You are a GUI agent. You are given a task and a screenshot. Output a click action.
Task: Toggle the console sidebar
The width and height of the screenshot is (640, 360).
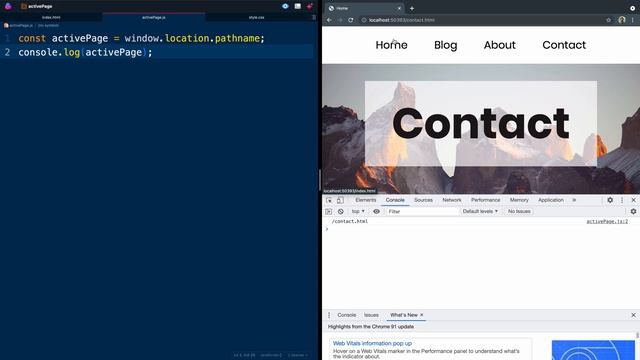pos(329,211)
